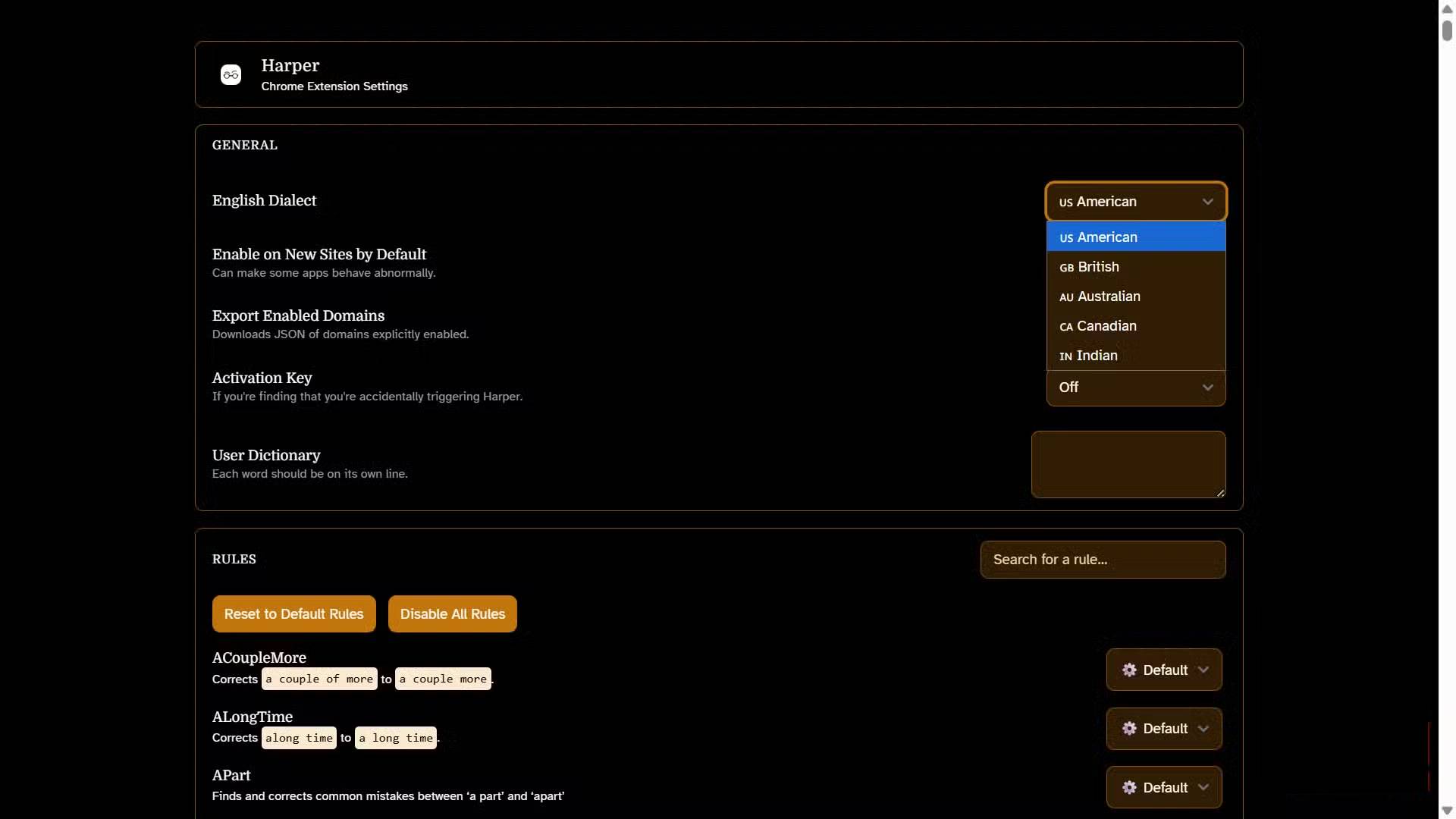Click the Harper glasses logo icon
This screenshot has width=1456, height=819.
(231, 74)
